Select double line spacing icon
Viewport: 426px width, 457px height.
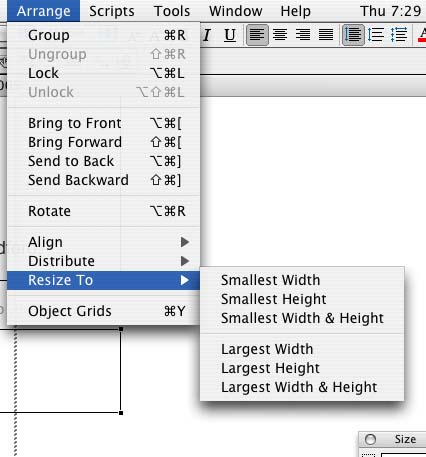point(399,35)
